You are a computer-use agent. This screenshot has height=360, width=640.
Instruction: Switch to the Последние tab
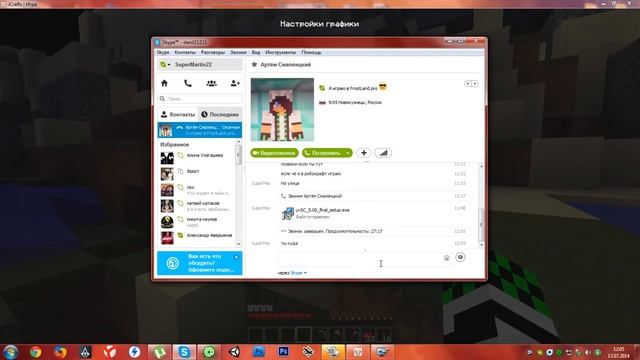tap(220, 115)
